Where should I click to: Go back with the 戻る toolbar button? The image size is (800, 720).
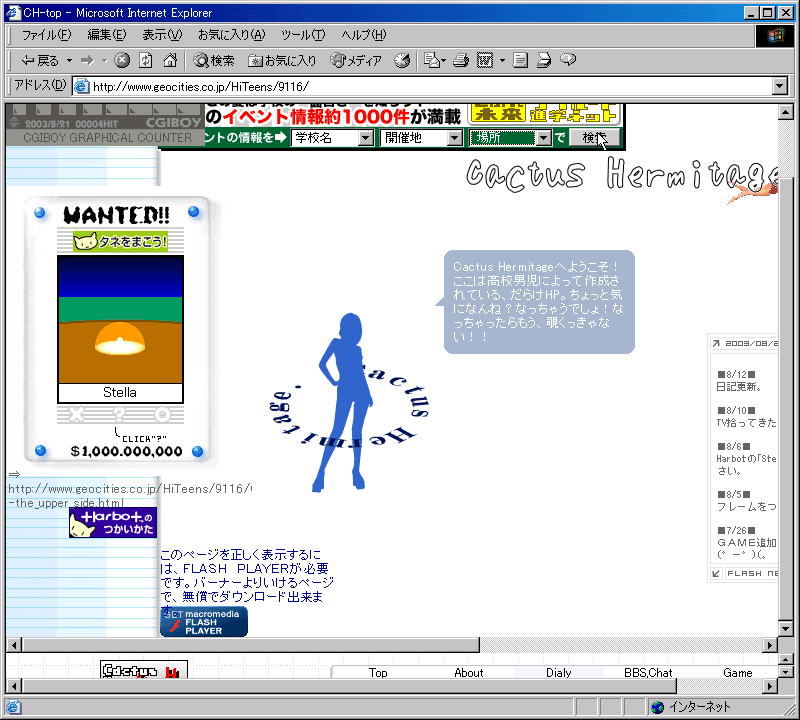coord(40,61)
